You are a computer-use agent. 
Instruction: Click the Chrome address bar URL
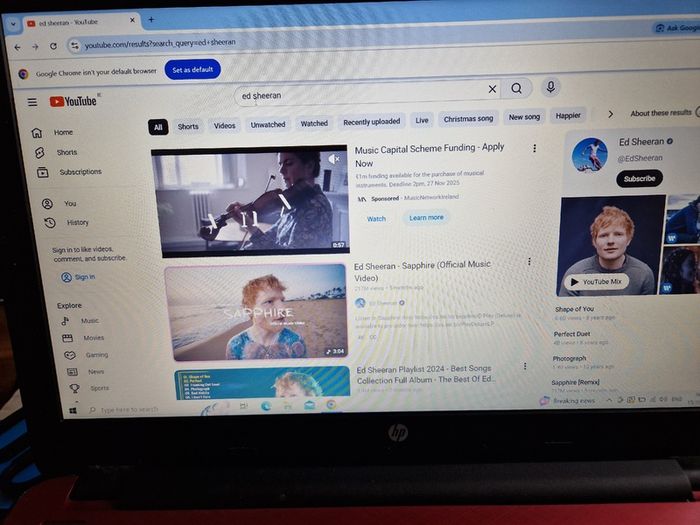coord(160,43)
